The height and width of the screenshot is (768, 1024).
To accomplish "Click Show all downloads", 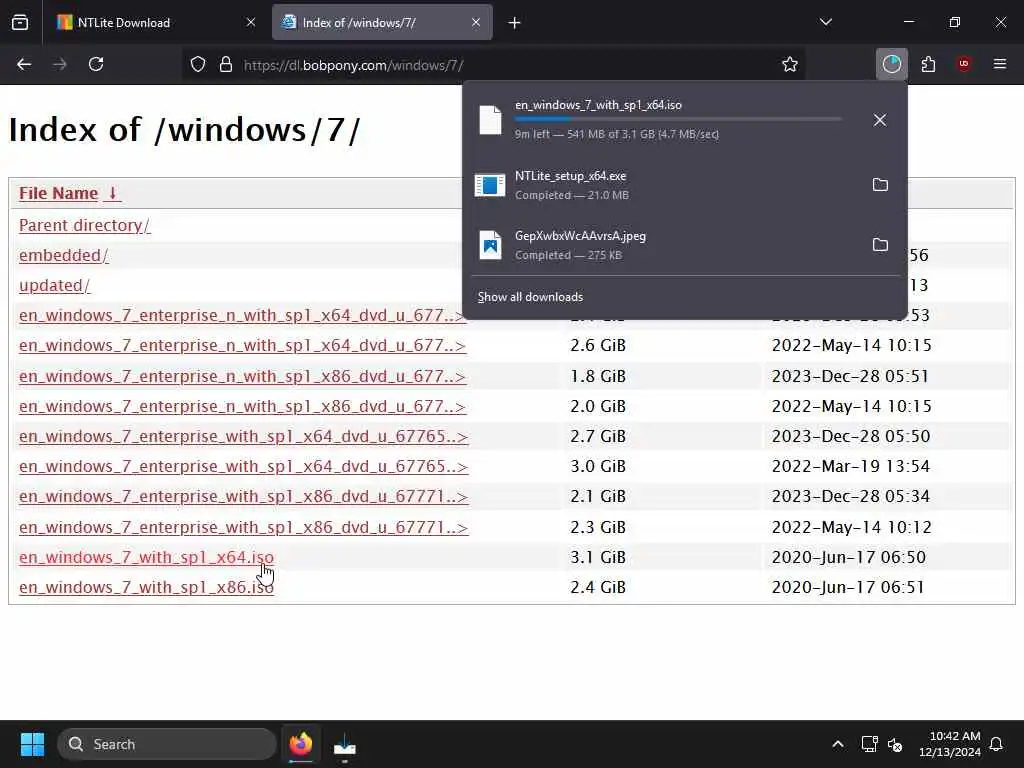I will click(x=530, y=297).
